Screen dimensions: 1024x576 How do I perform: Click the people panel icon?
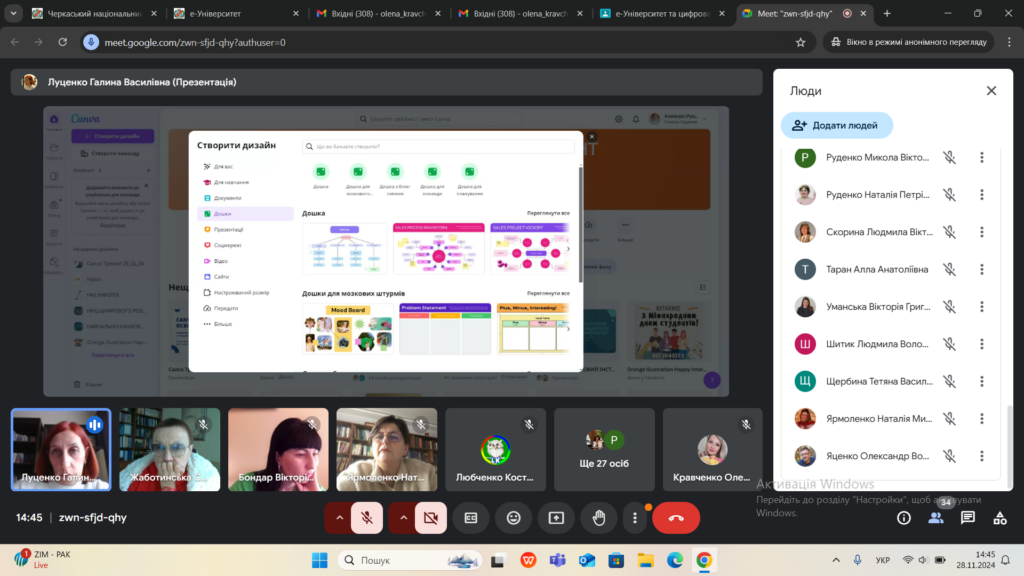coord(936,518)
